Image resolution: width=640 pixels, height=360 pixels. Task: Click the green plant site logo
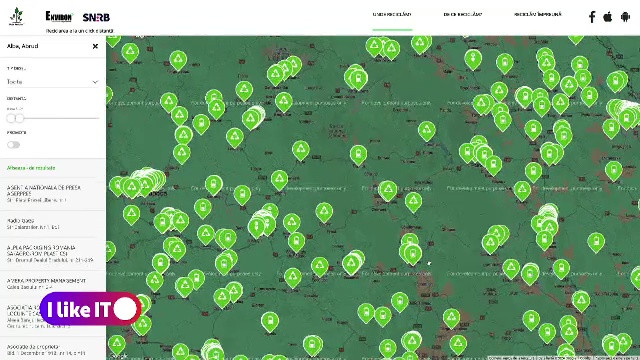tap(17, 16)
